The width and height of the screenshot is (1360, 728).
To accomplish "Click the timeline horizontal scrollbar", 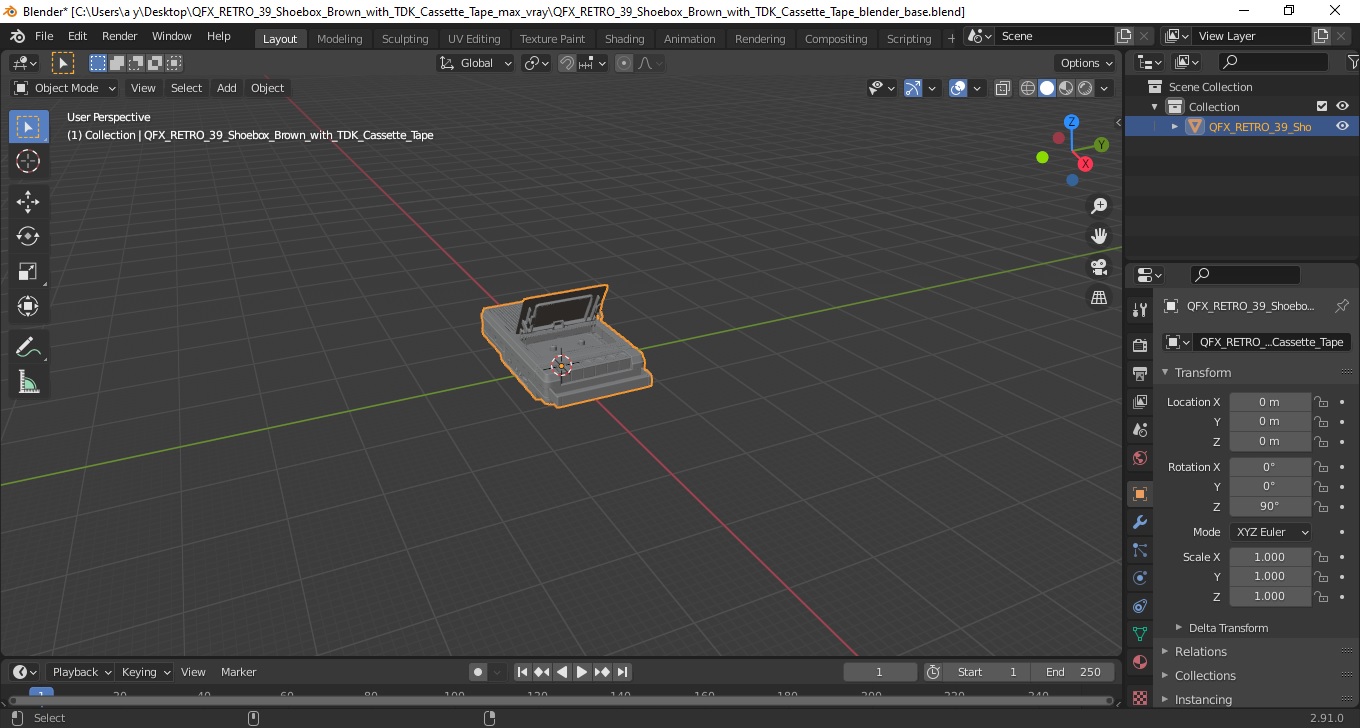I will pos(560,700).
